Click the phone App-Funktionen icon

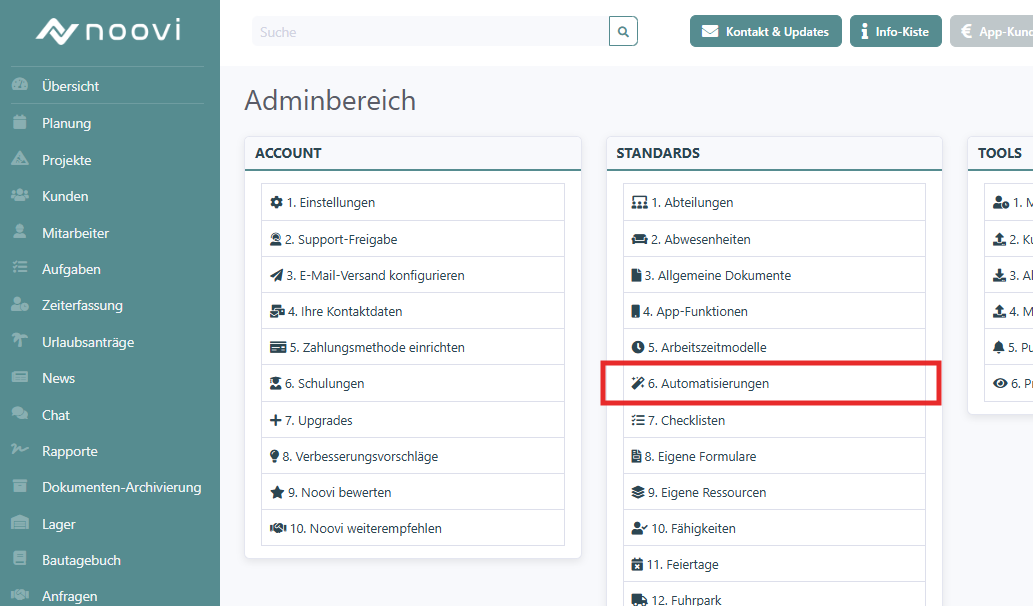point(635,311)
